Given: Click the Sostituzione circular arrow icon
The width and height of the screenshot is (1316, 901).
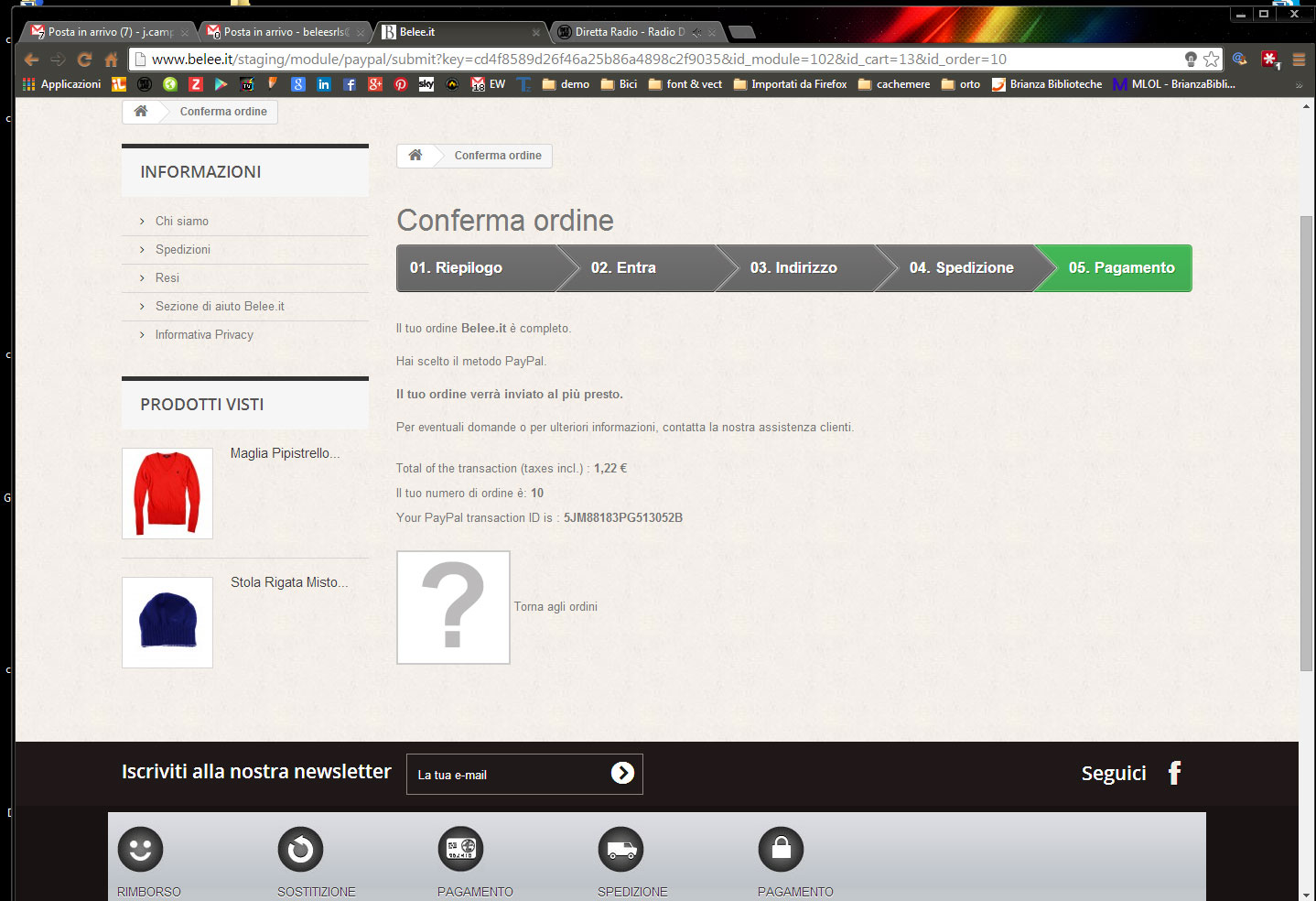Looking at the screenshot, I should point(300,850).
